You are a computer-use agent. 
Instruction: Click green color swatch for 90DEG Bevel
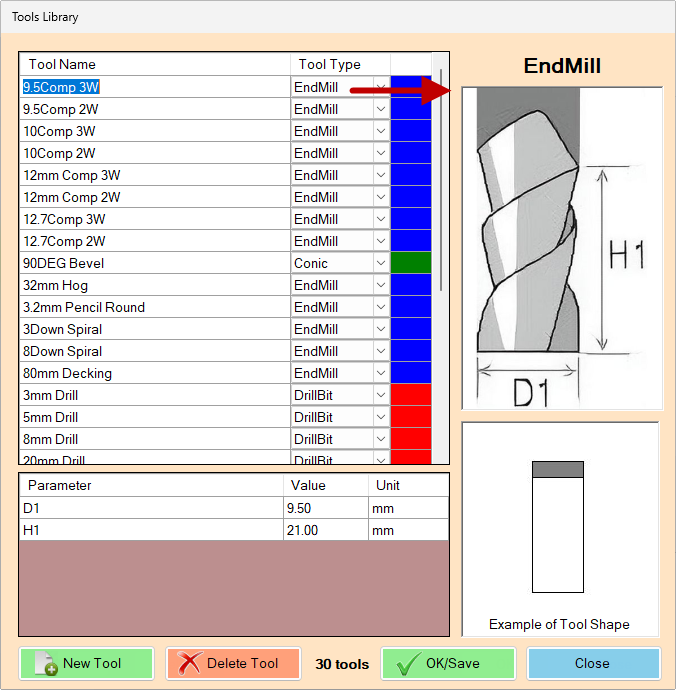(410, 263)
